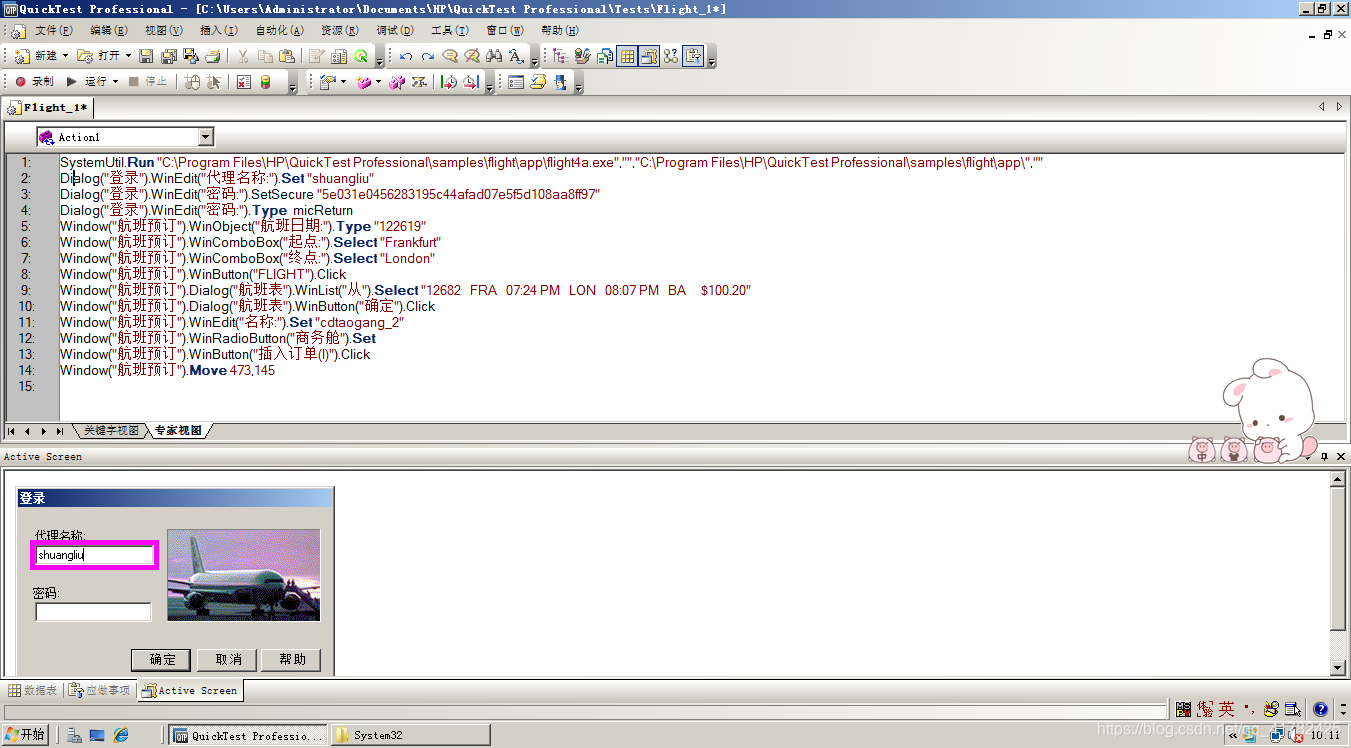The height and width of the screenshot is (748, 1351).
Task: Open System32 from the taskbar
Action: [x=410, y=735]
